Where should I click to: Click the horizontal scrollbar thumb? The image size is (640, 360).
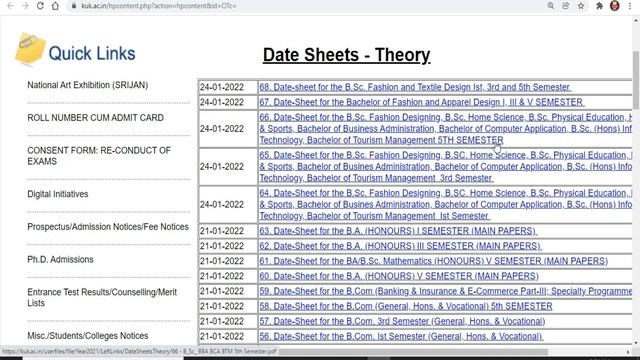coord(413,352)
